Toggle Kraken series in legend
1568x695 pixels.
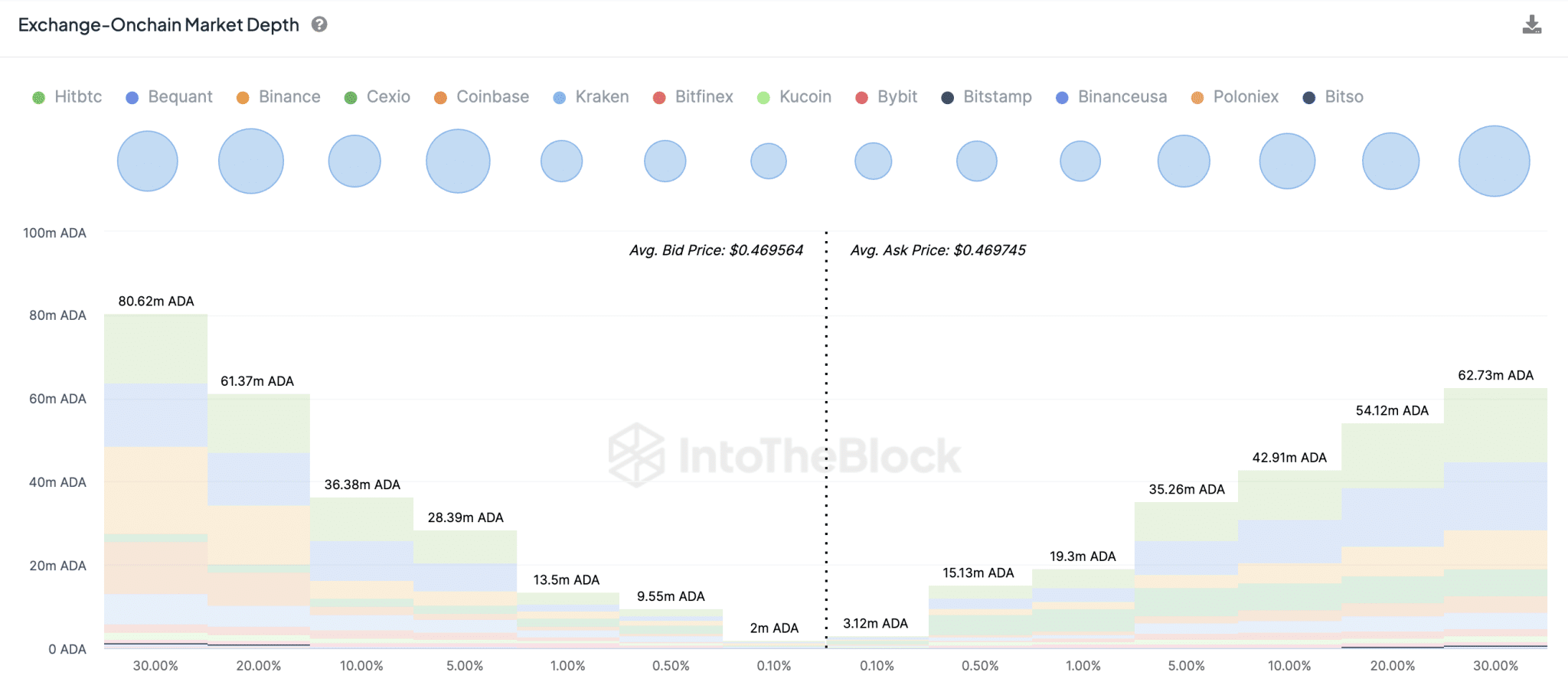(591, 97)
